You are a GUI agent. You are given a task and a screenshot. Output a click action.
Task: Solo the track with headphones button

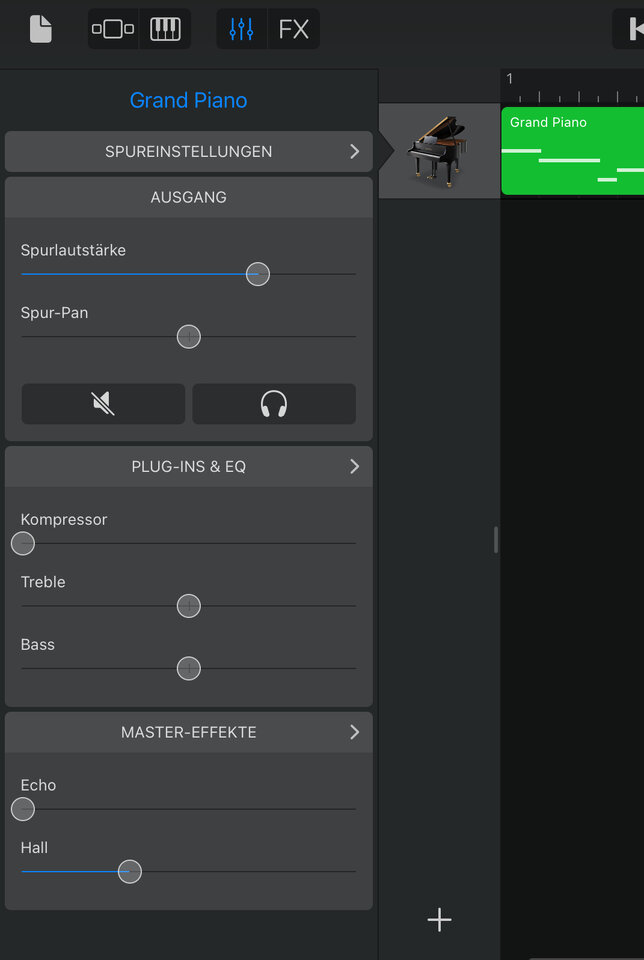pos(274,404)
